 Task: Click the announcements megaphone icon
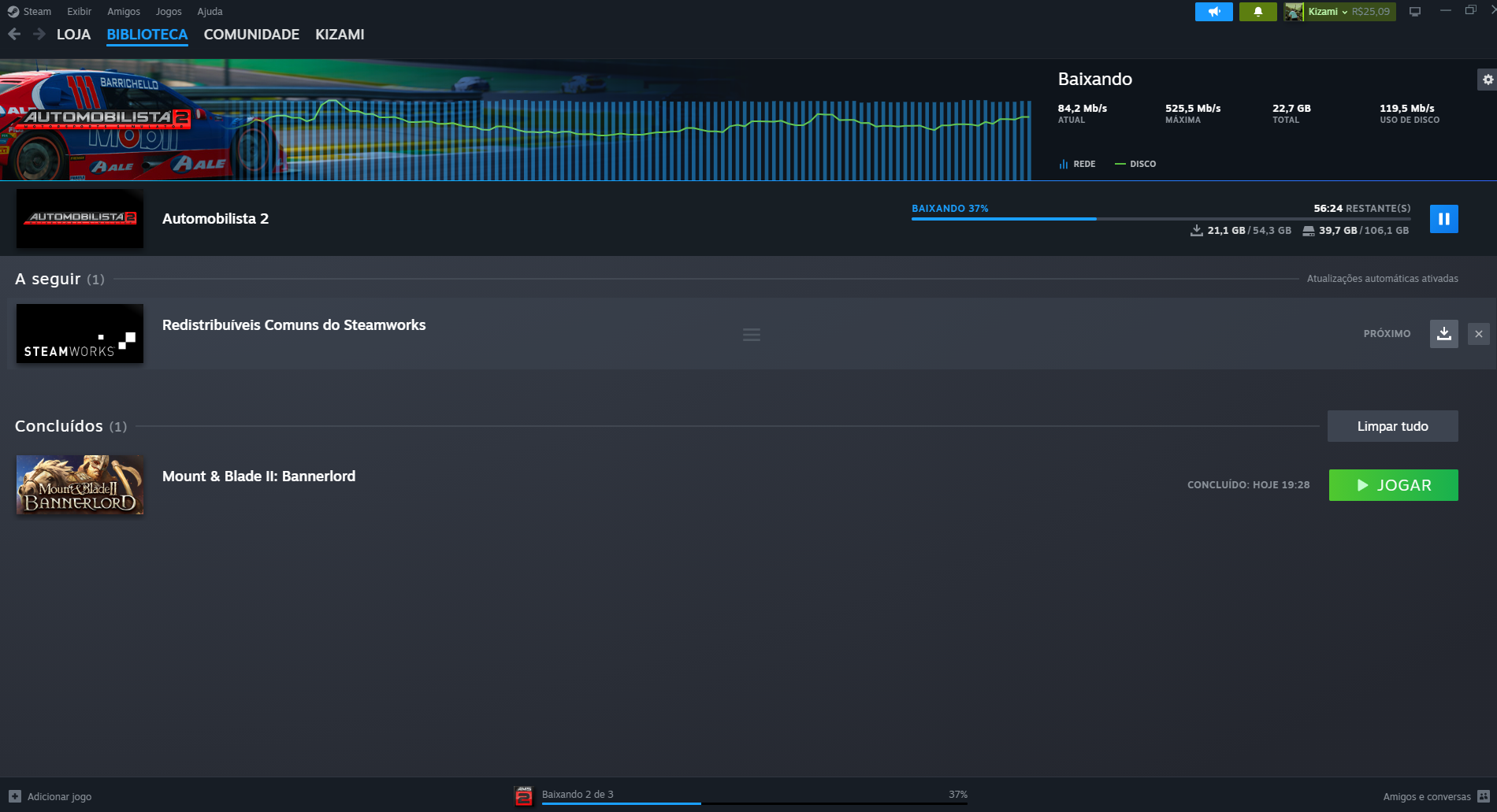1214,12
